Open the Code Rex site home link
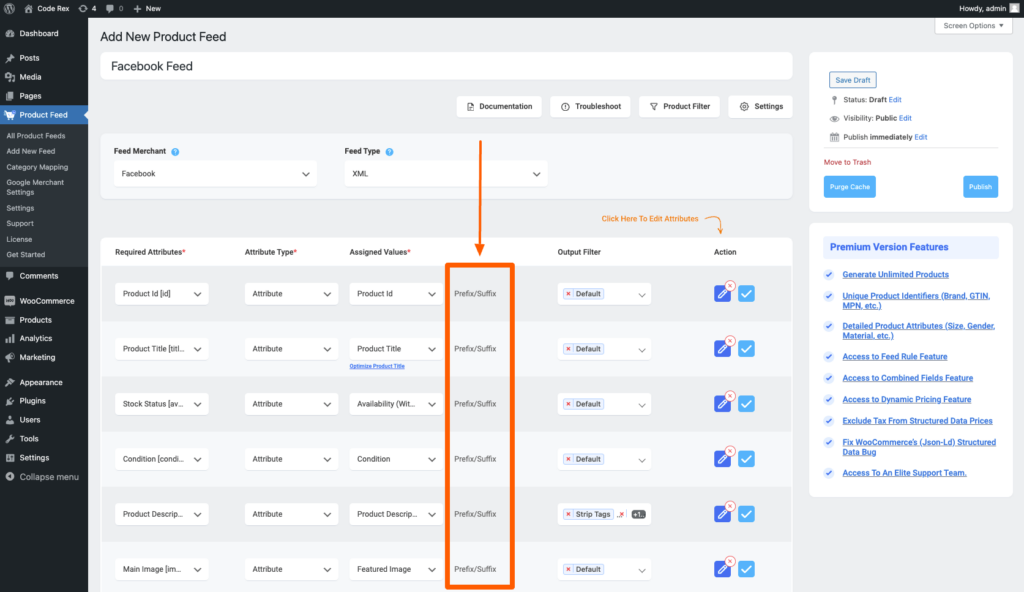The height and width of the screenshot is (592, 1024). (x=47, y=8)
